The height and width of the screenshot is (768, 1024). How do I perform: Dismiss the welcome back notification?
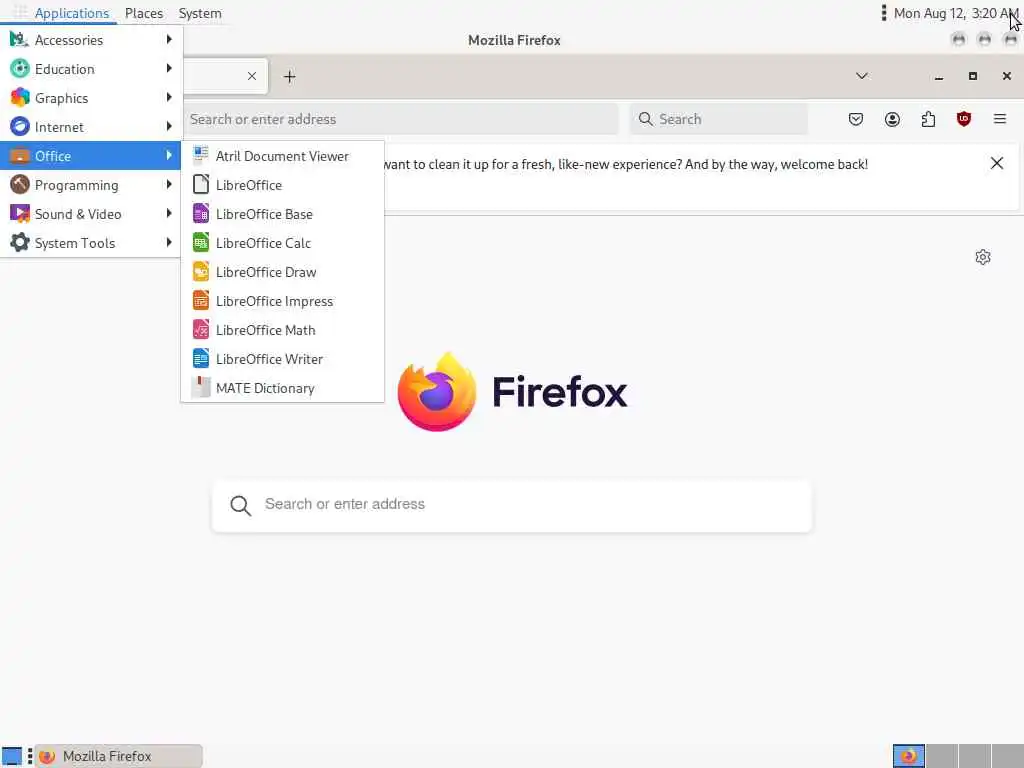coord(997,163)
